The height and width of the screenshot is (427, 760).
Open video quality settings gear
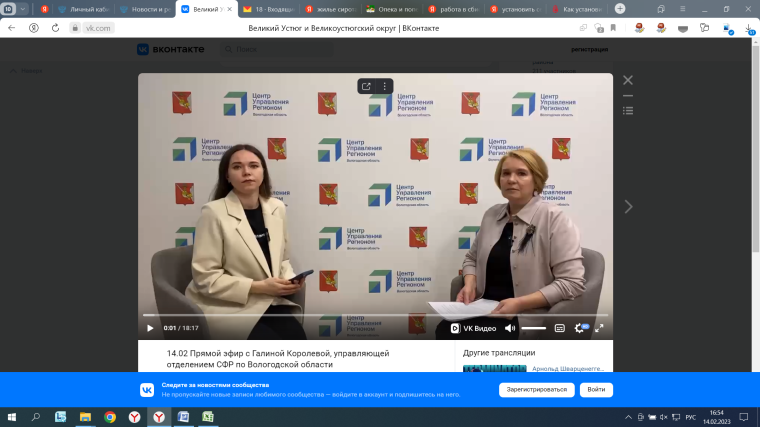pos(579,328)
